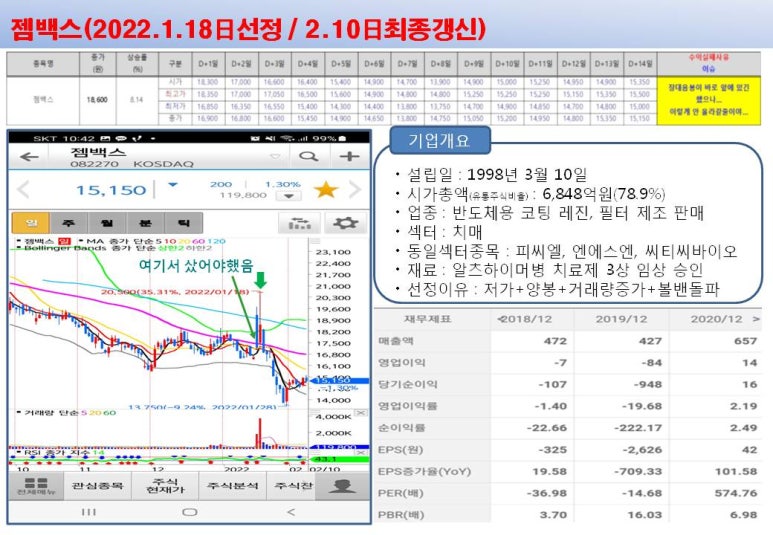Close the 거래량 volume panel with X
This screenshot has height=535, width=773.
[361, 413]
